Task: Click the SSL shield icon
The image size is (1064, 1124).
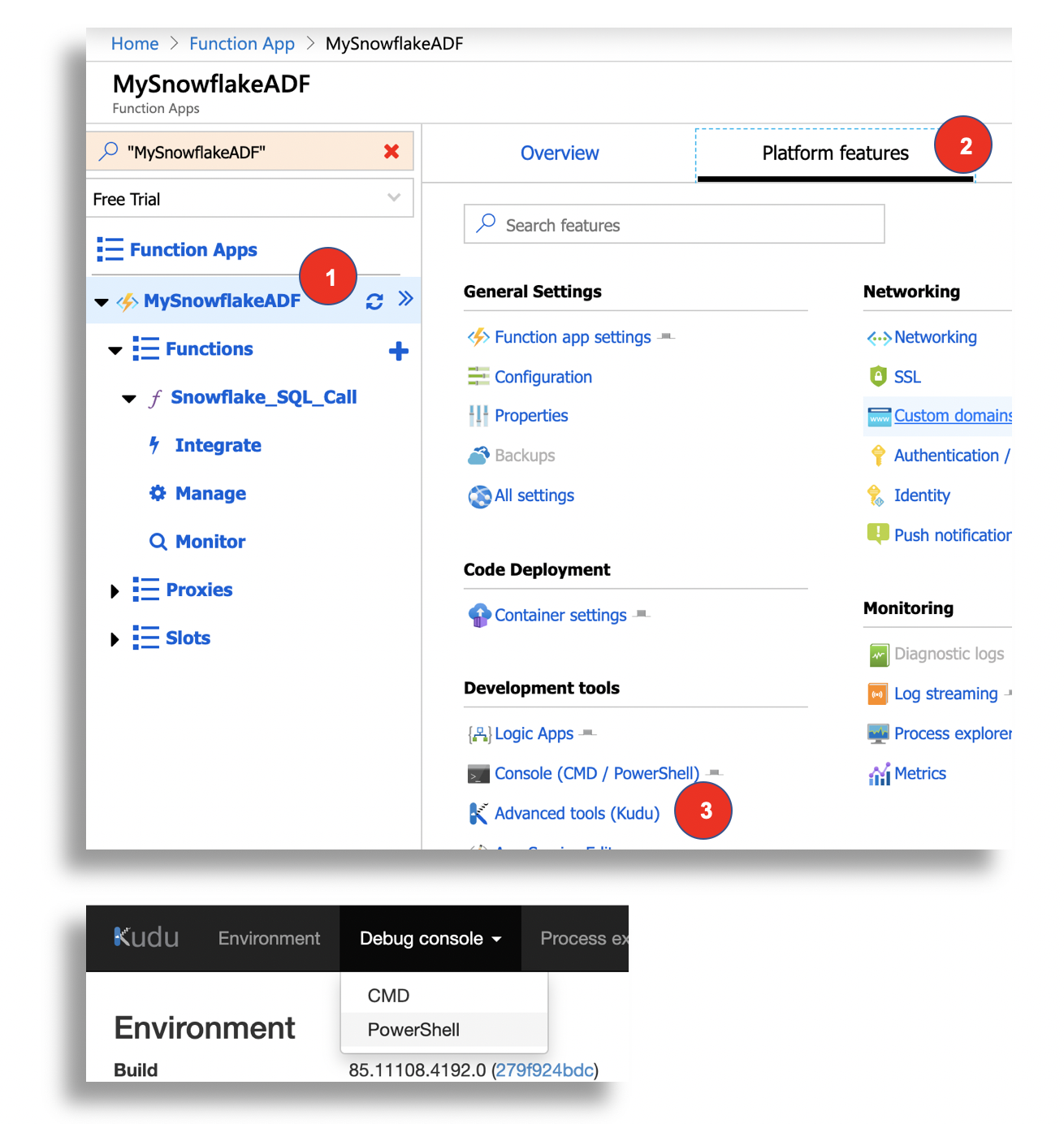Action: point(878,376)
